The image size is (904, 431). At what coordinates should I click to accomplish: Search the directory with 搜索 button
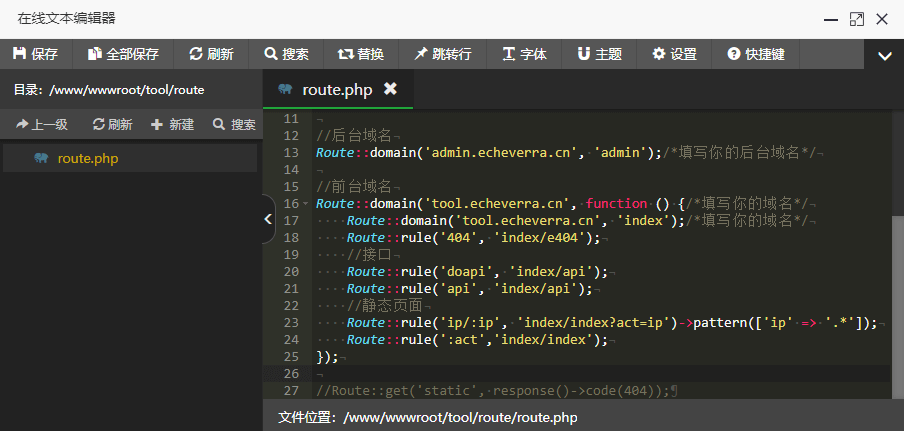(234, 124)
